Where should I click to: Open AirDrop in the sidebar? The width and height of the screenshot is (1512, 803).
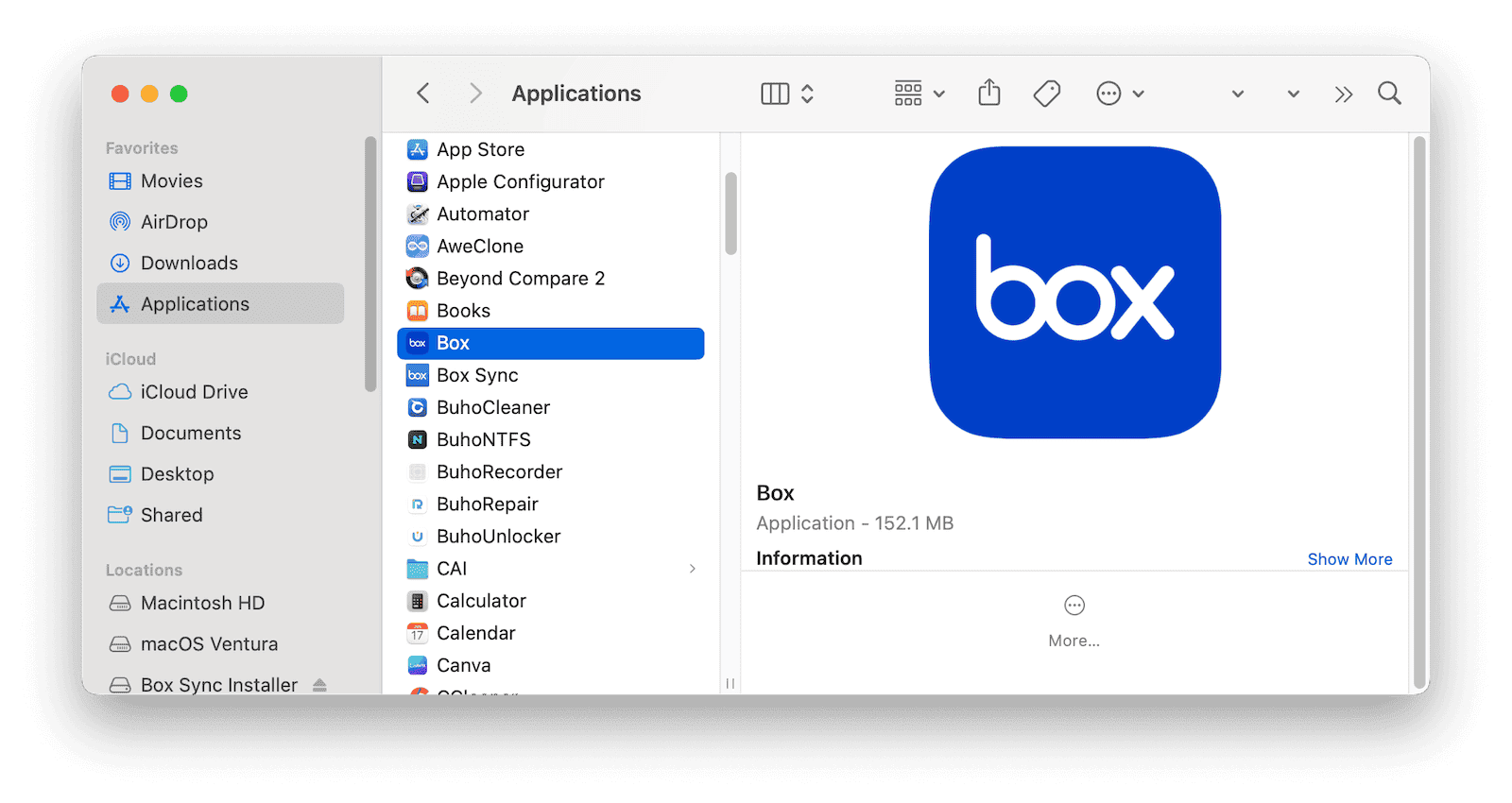point(220,222)
